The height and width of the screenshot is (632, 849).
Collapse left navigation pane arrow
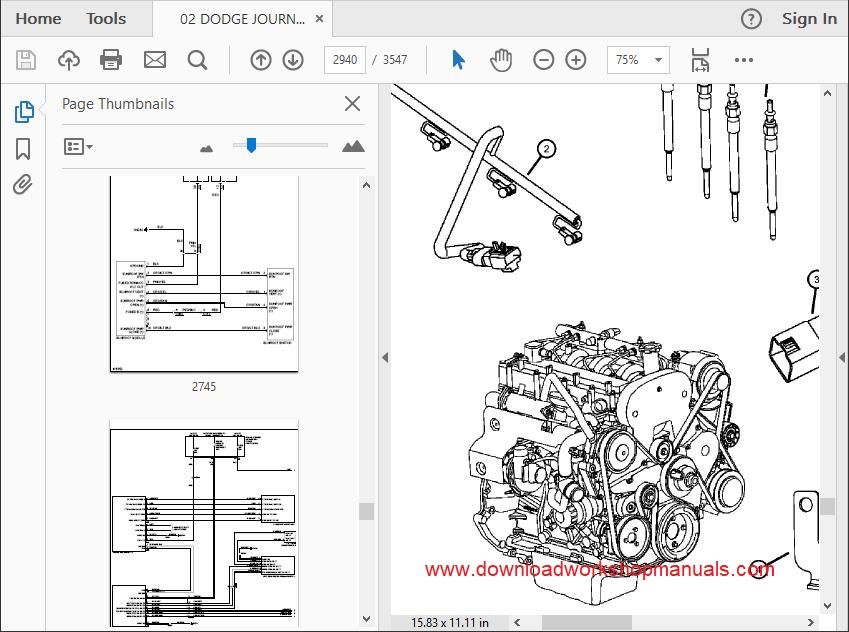click(x=385, y=357)
